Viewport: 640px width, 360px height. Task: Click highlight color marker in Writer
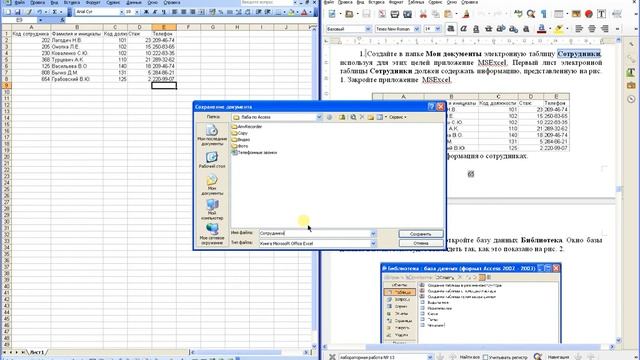[559, 29]
